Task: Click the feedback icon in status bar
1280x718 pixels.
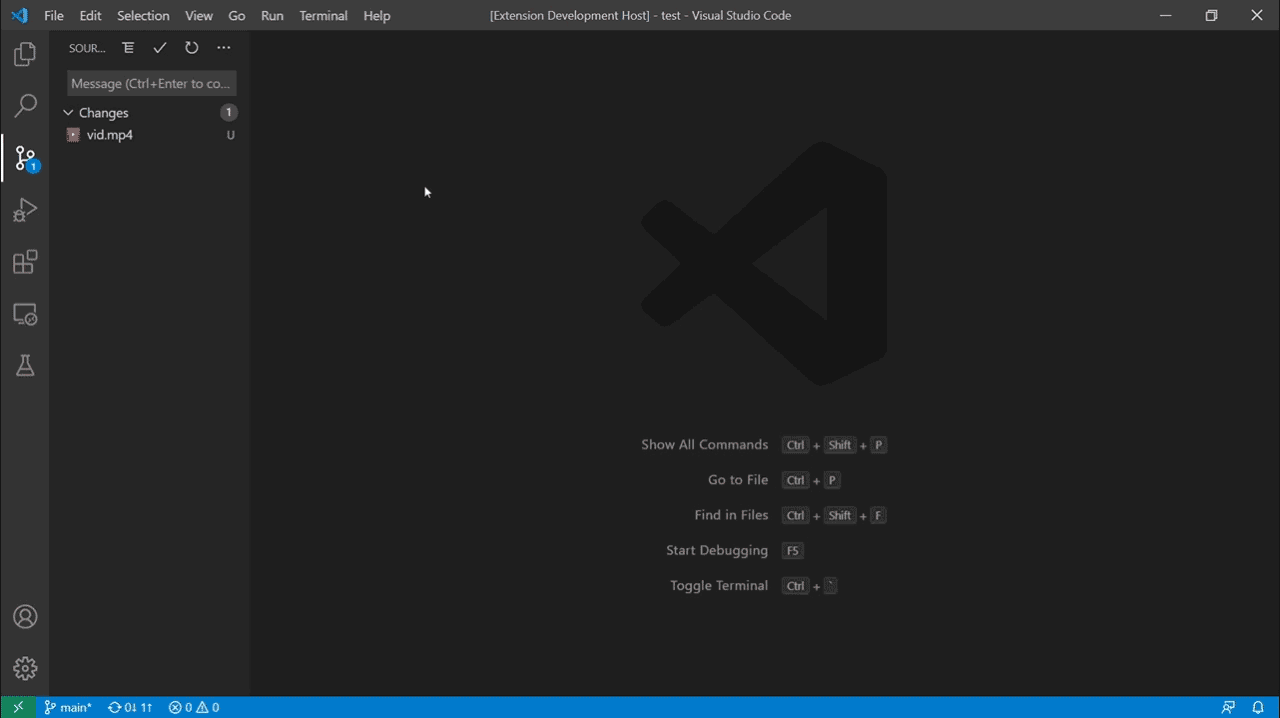Action: point(1229,707)
